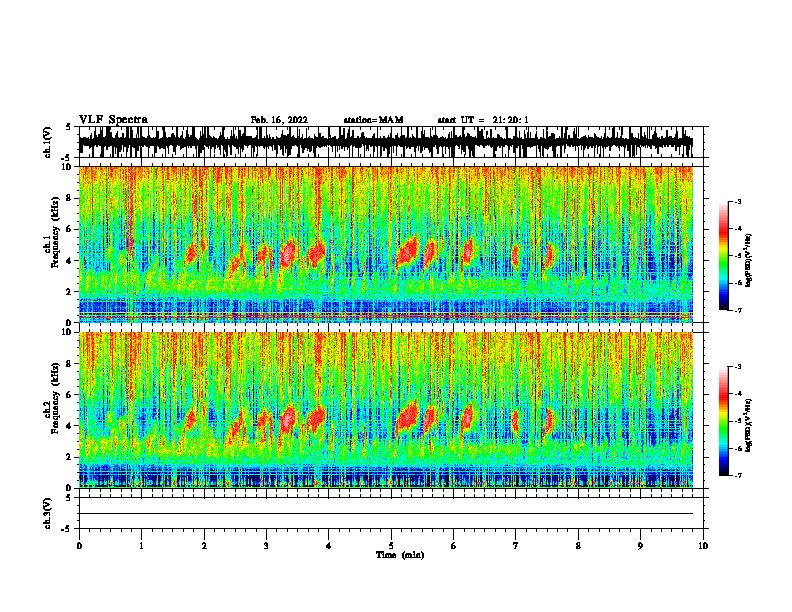Select the "start UT = 21:20: 1" text
This screenshot has width=792, height=612.
click(x=482, y=120)
